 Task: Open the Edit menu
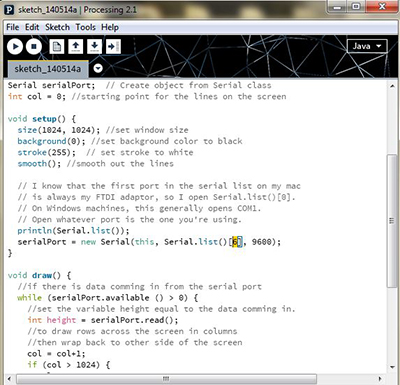click(32, 27)
